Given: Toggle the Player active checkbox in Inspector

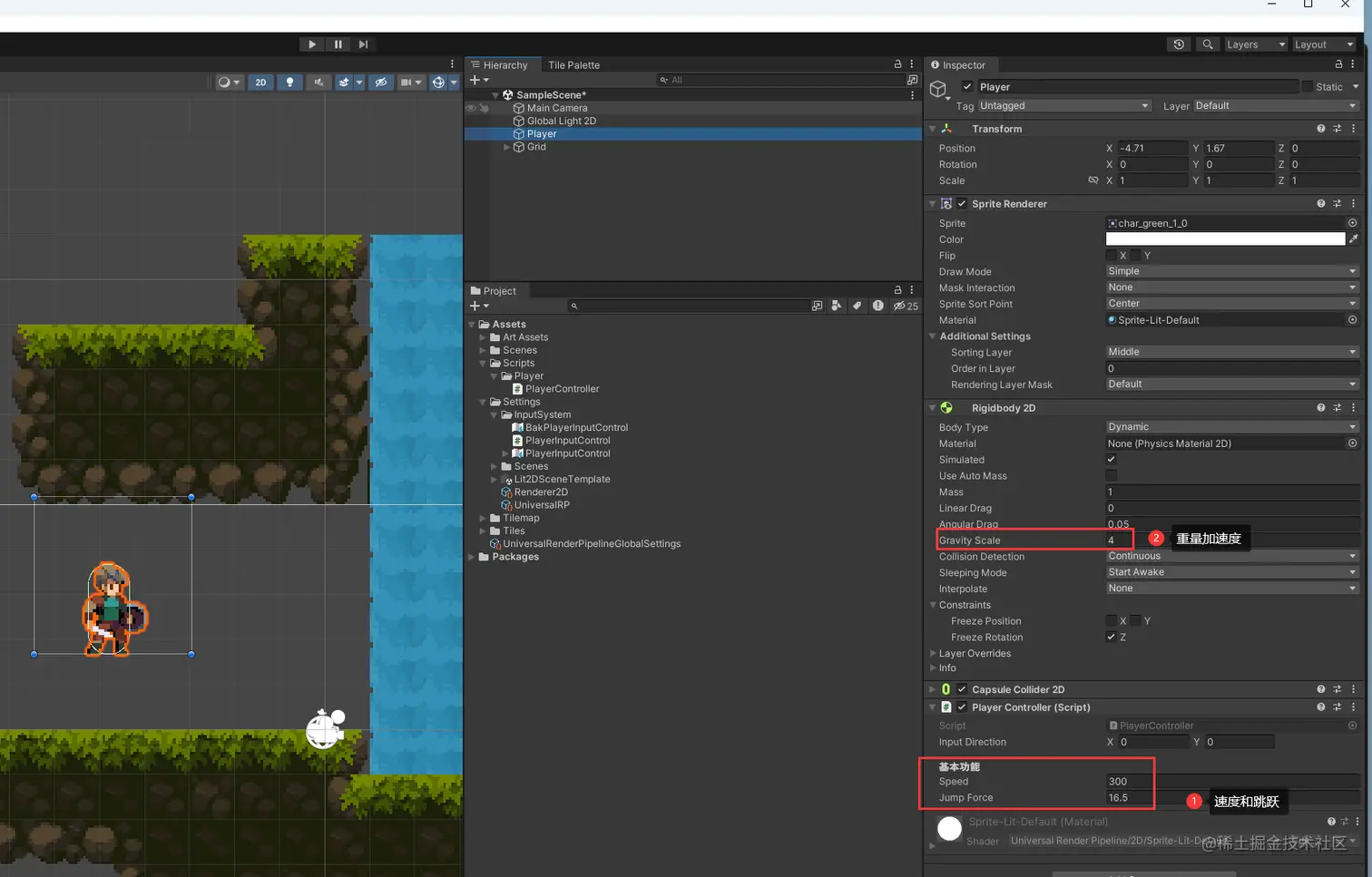Looking at the screenshot, I should tap(967, 87).
